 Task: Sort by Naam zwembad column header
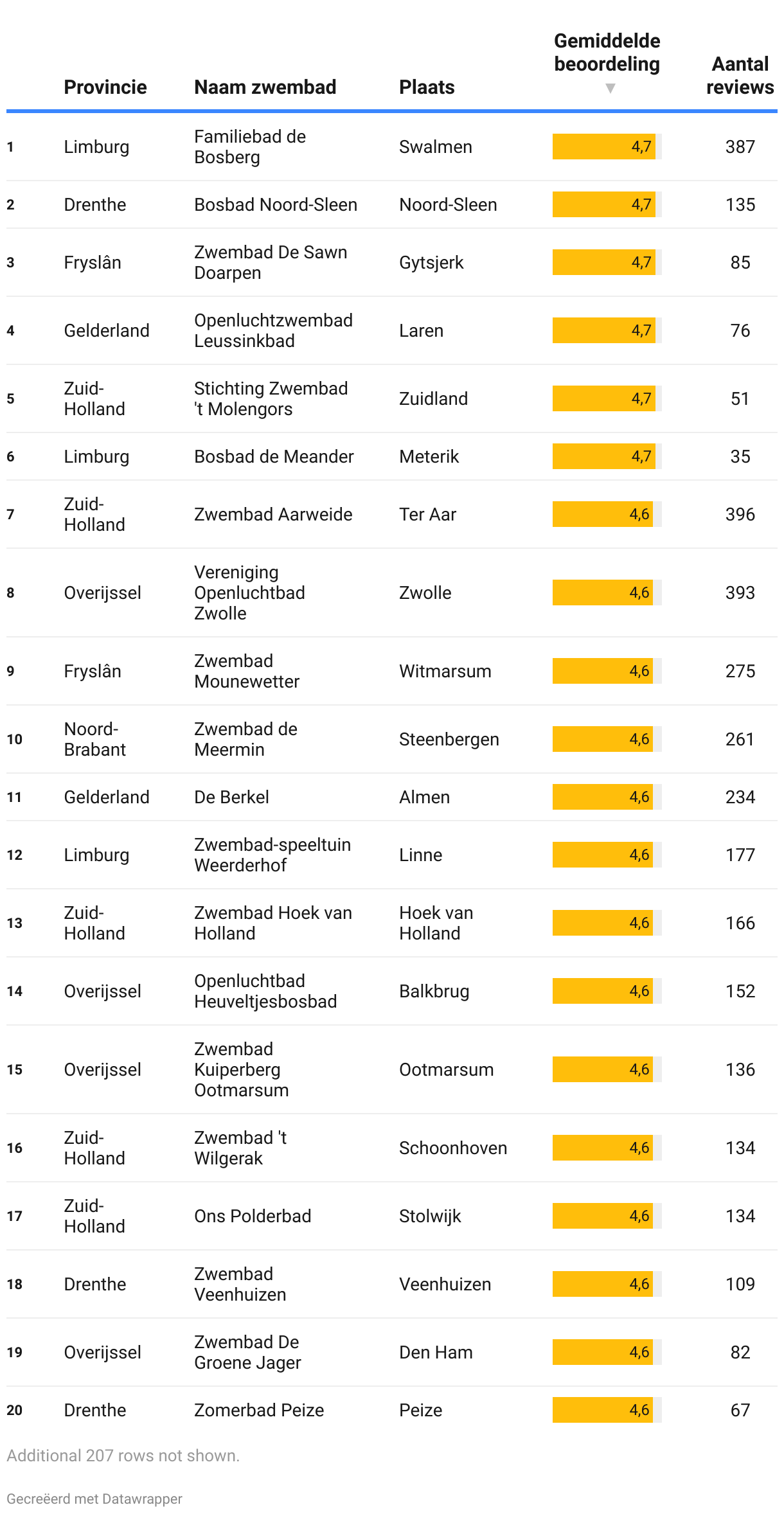click(x=265, y=87)
